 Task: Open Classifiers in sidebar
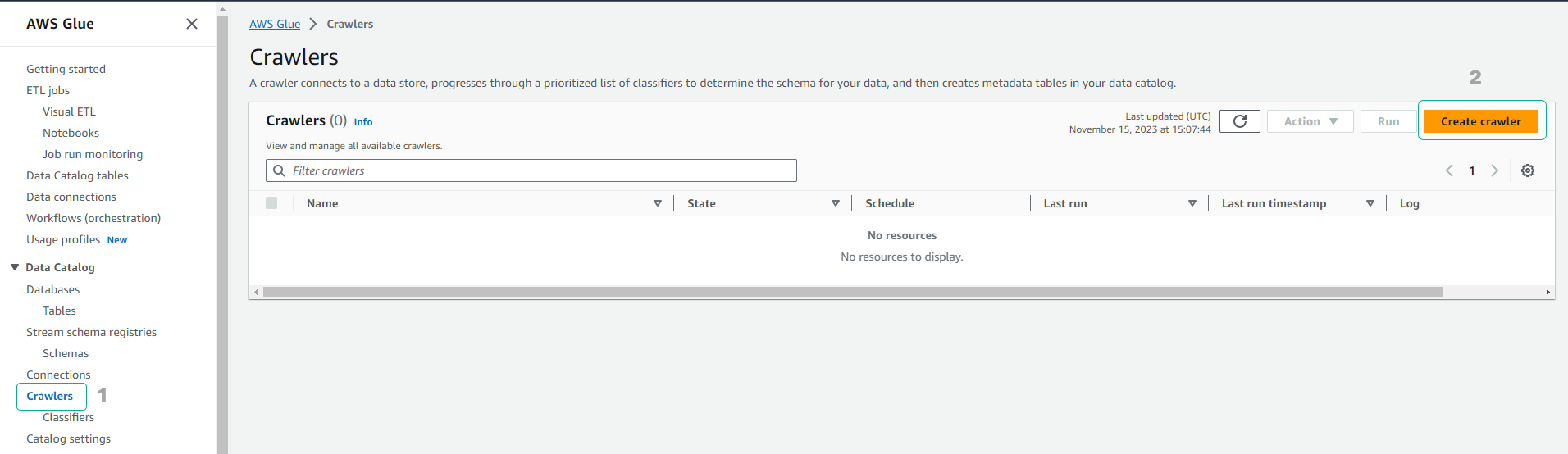click(x=68, y=417)
